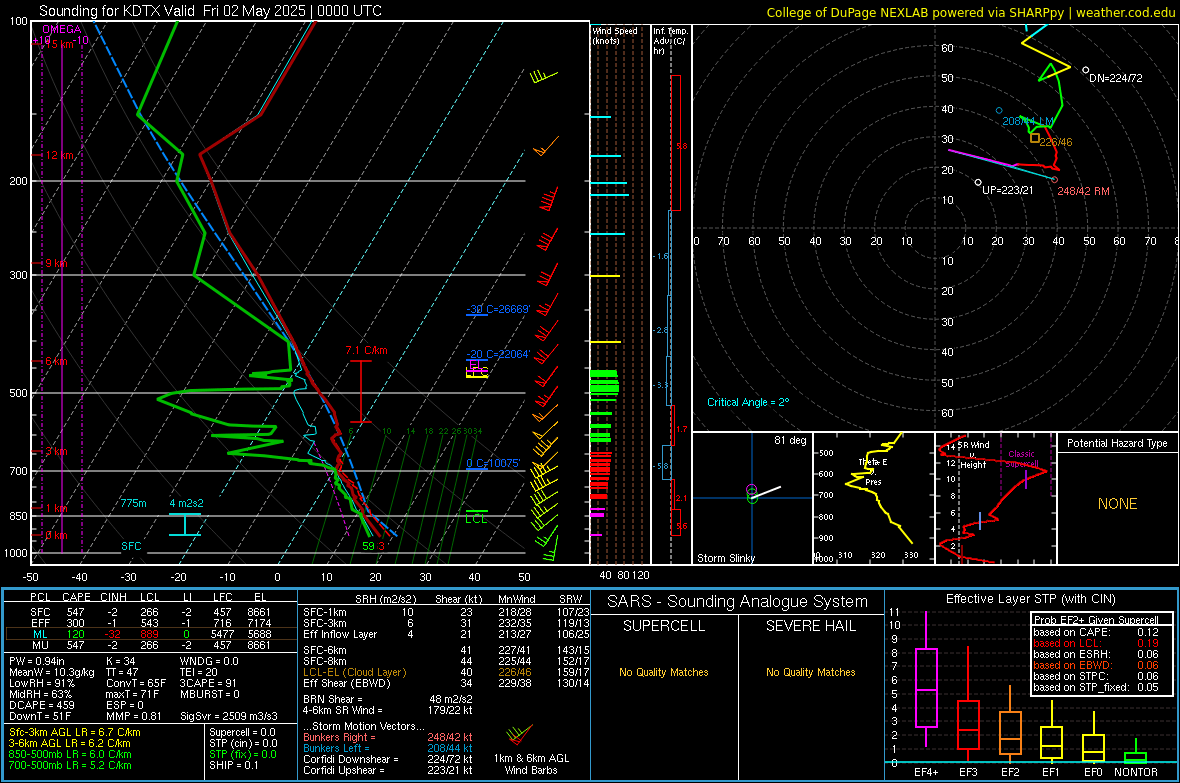Click No Quality Matches under SUPERCELL
Viewport: 1180px width, 783px height.
pos(664,672)
